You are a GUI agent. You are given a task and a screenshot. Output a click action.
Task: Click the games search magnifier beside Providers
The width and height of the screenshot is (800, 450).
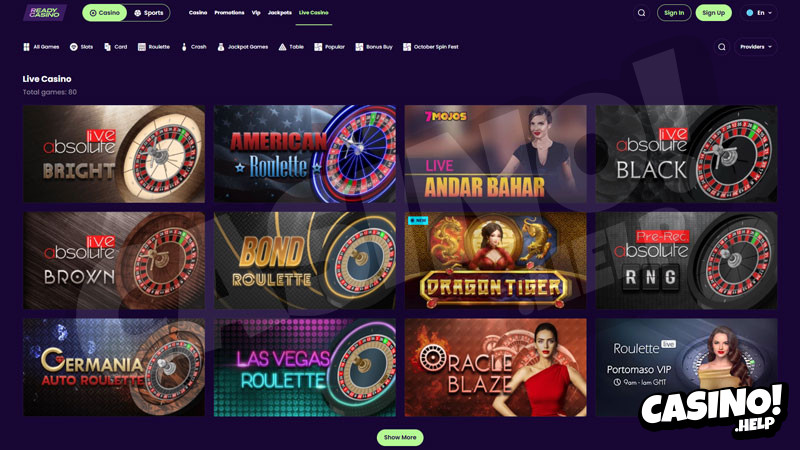[x=721, y=47]
